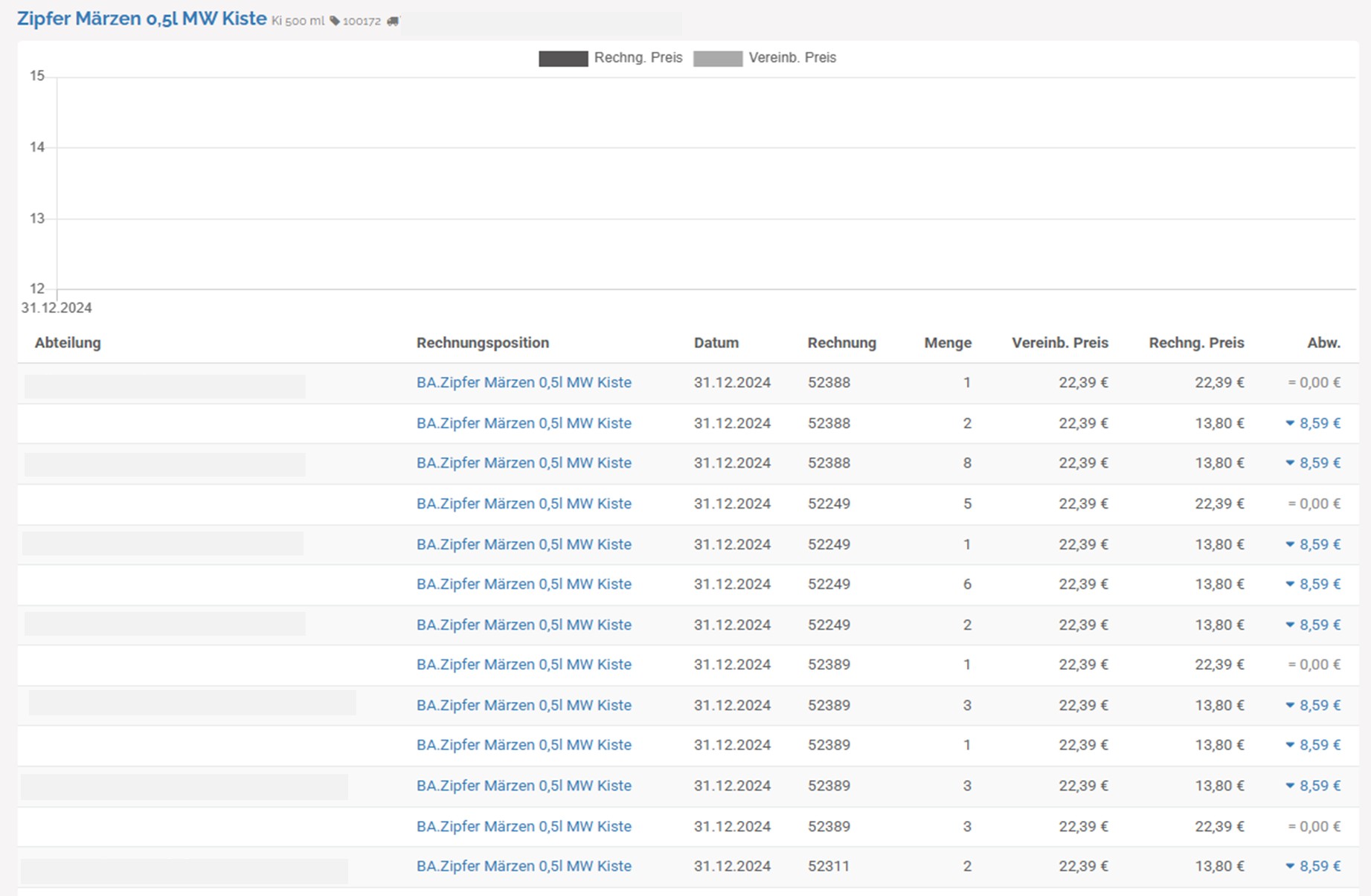The width and height of the screenshot is (1371, 896).
Task: Click the chart y-axis value 12
Action: pyautogui.click(x=37, y=289)
